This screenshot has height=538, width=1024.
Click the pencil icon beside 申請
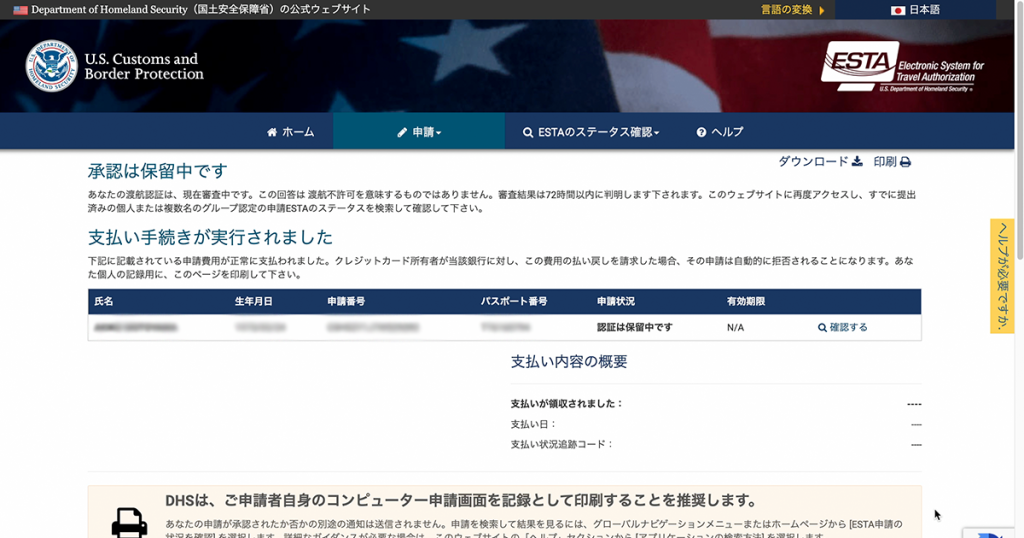pyautogui.click(x=402, y=132)
